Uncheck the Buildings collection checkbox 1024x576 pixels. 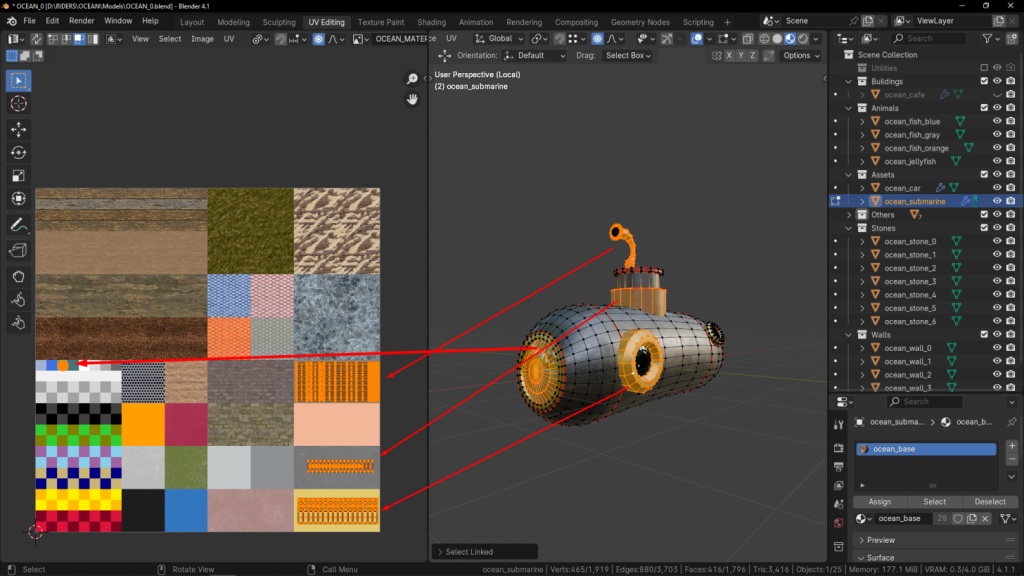click(x=984, y=81)
